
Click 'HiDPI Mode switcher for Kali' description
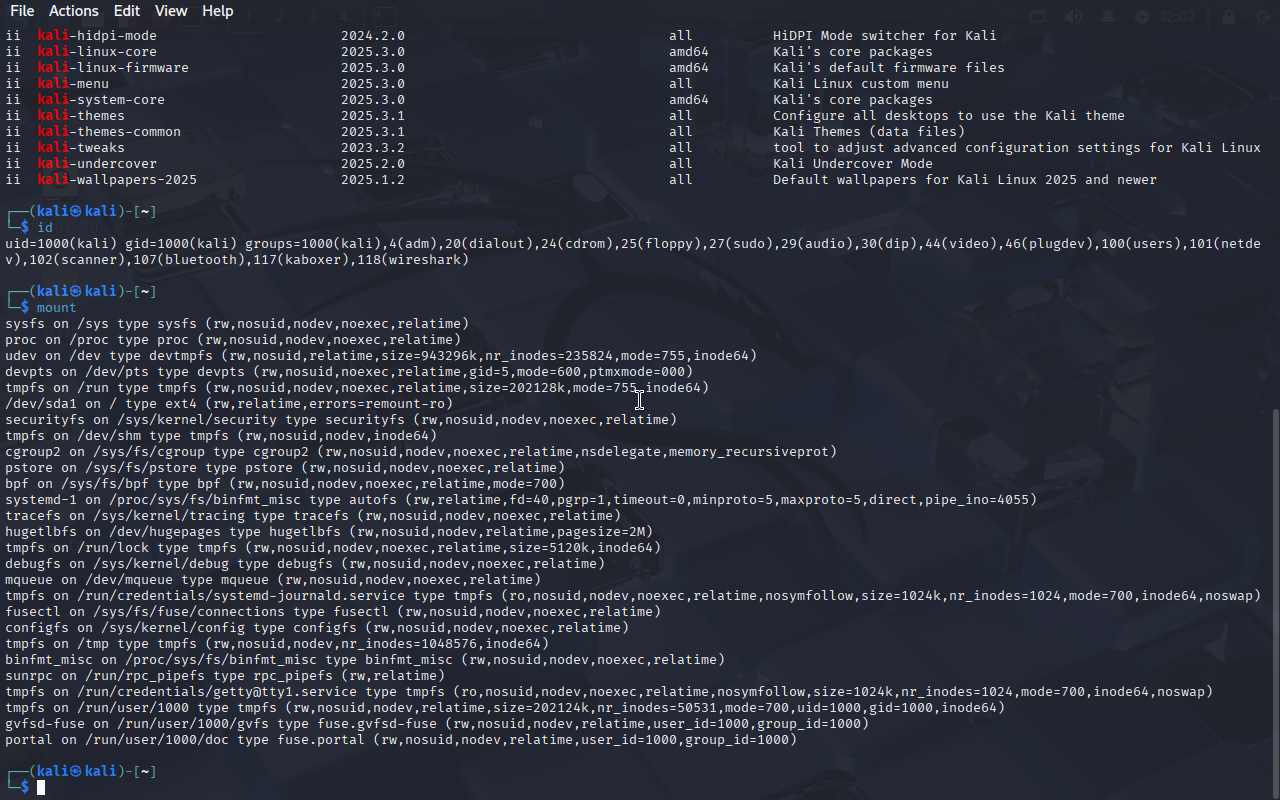tap(885, 36)
